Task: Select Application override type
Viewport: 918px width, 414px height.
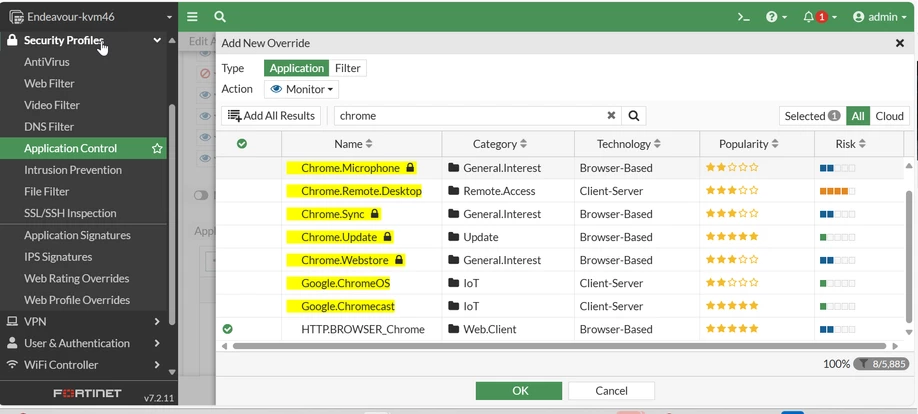Action: [x=296, y=68]
